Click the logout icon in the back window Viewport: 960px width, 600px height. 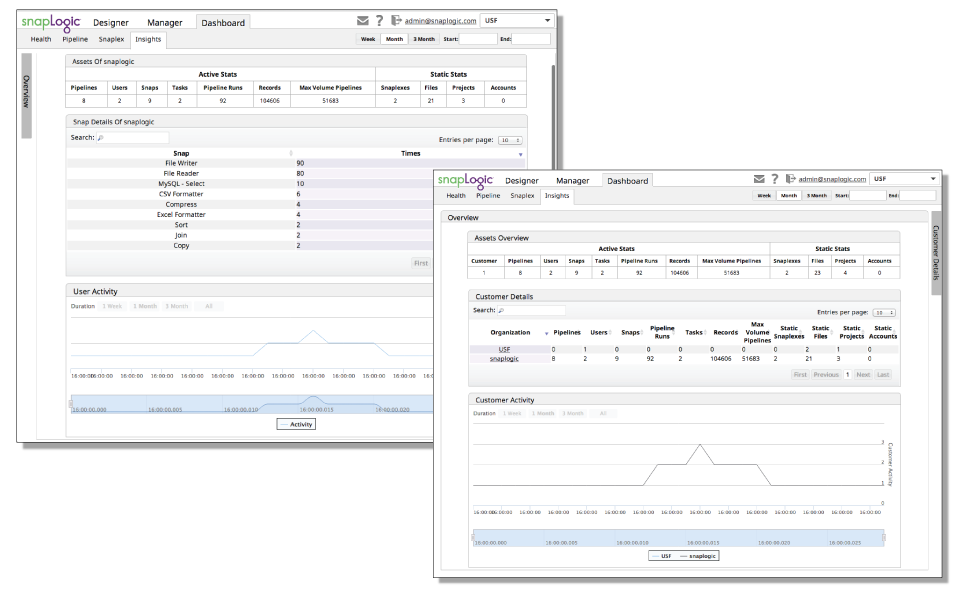396,21
